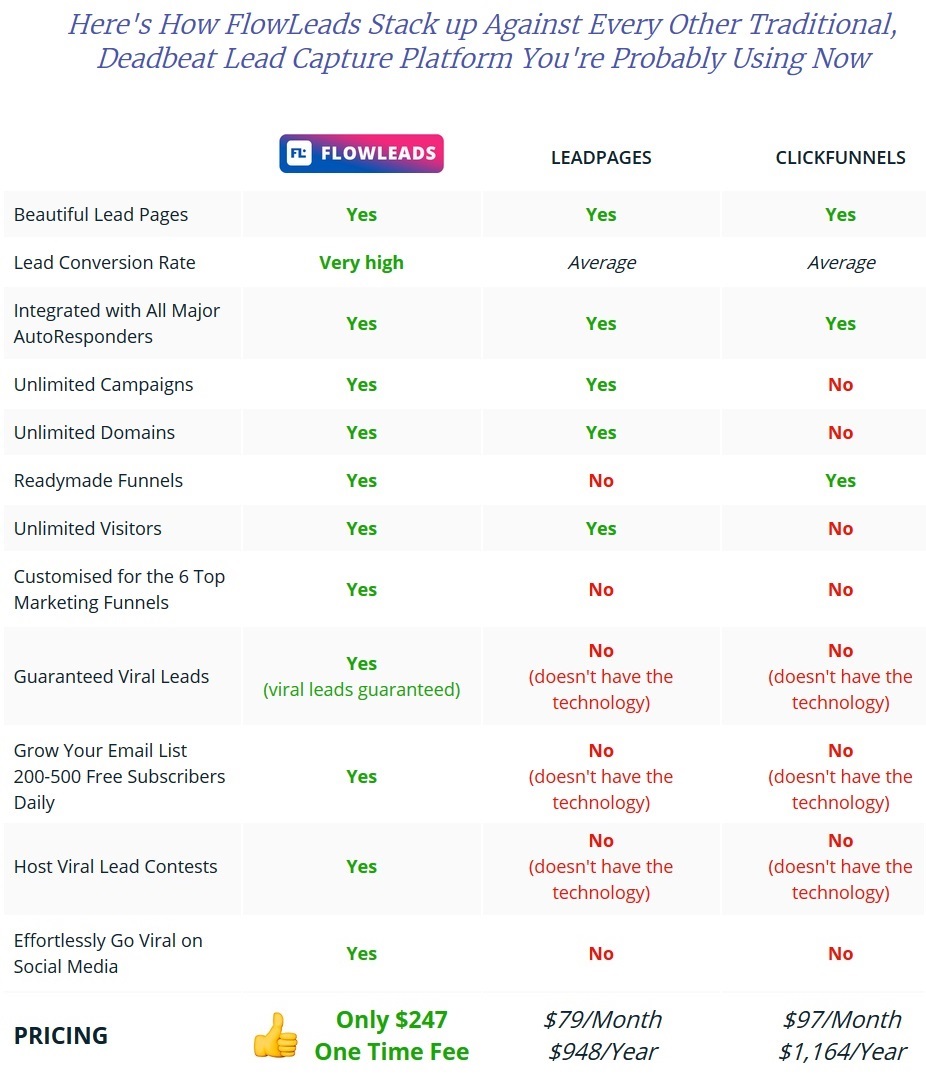Viewport: 926px width, 1086px height.
Task: Click the Unlimited Visitors row label
Action: click(x=88, y=528)
